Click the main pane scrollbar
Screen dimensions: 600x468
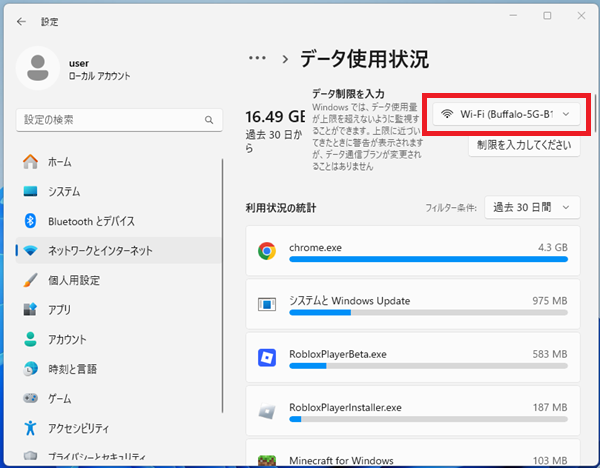pos(595,113)
